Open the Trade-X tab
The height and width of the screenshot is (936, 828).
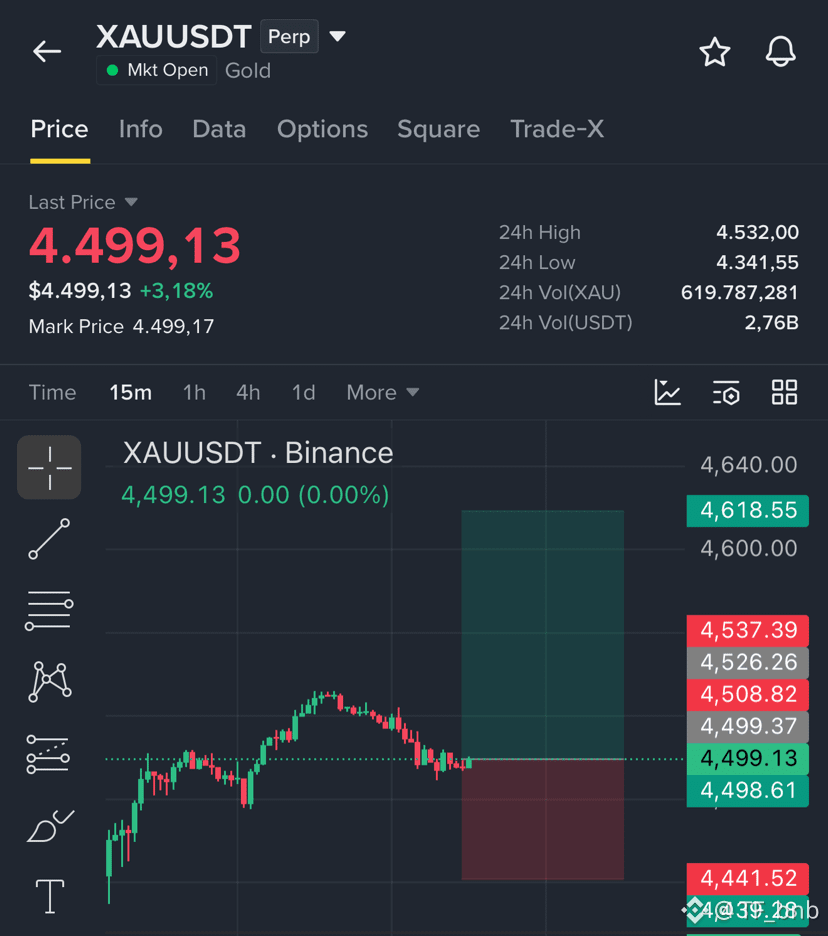[557, 129]
